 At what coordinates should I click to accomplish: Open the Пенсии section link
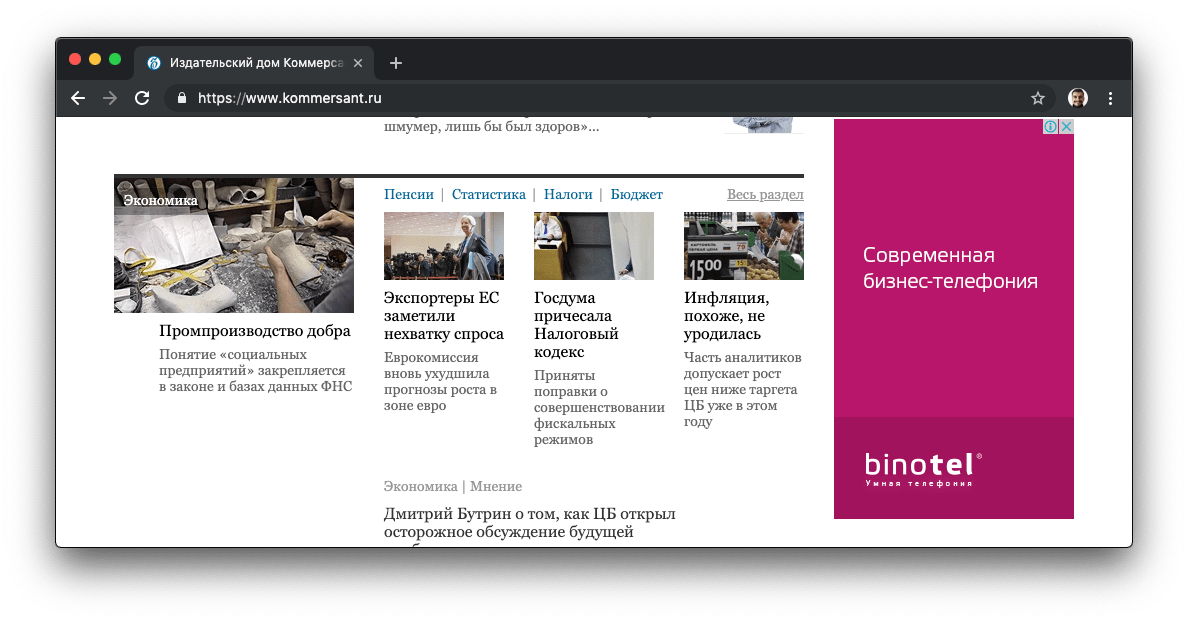[409, 194]
